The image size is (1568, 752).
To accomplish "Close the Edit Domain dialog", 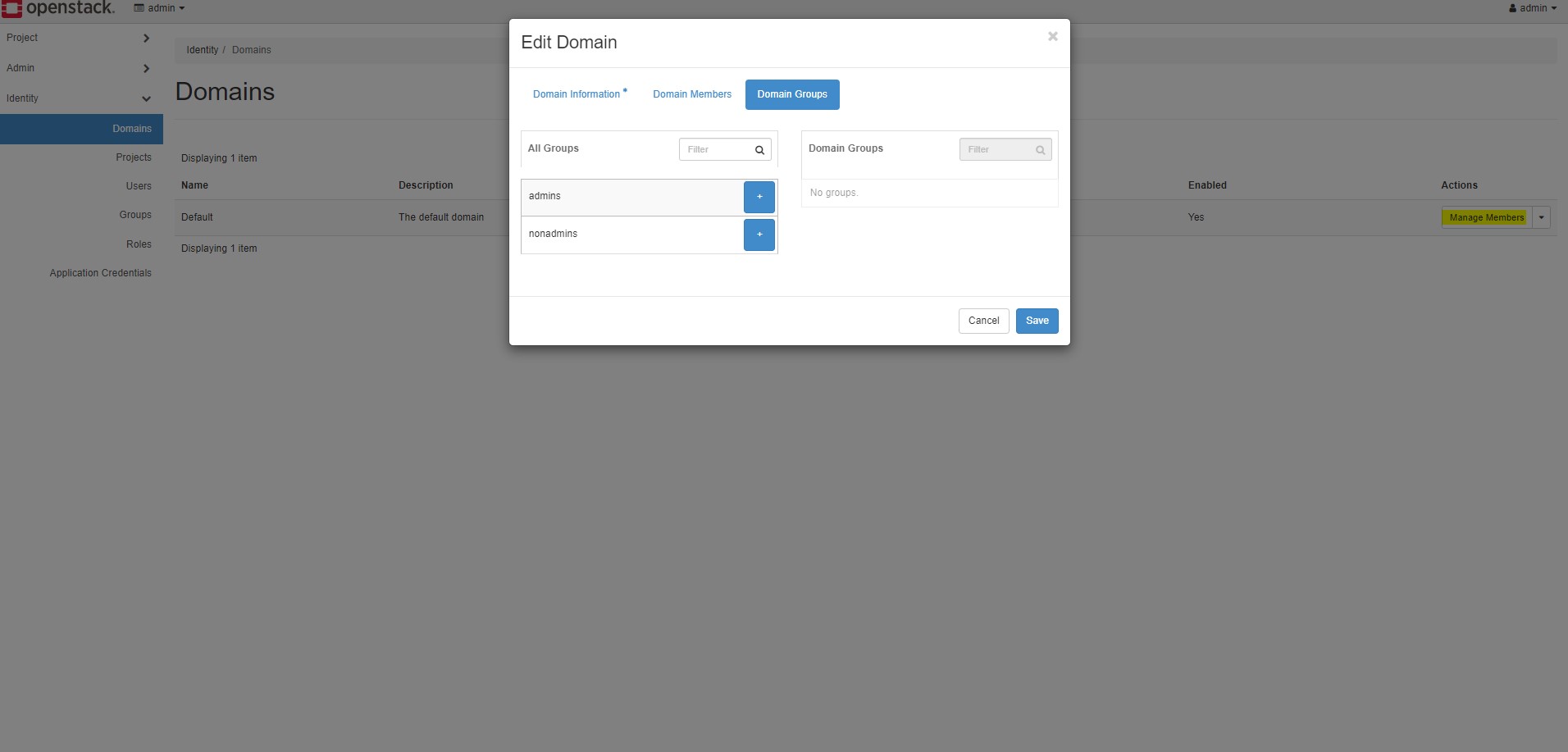I will click(x=1053, y=36).
